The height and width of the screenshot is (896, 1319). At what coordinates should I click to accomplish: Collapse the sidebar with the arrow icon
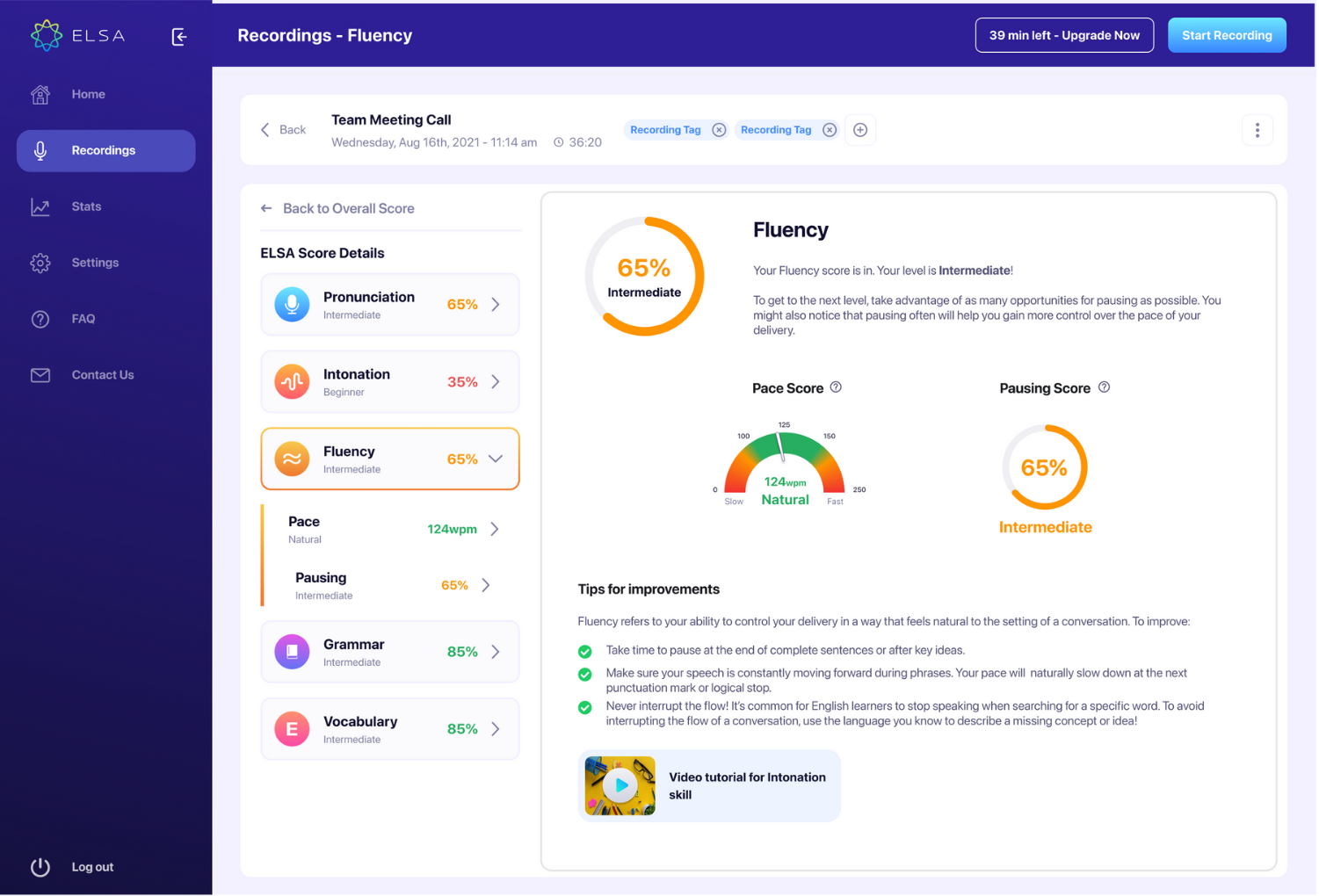[x=178, y=36]
